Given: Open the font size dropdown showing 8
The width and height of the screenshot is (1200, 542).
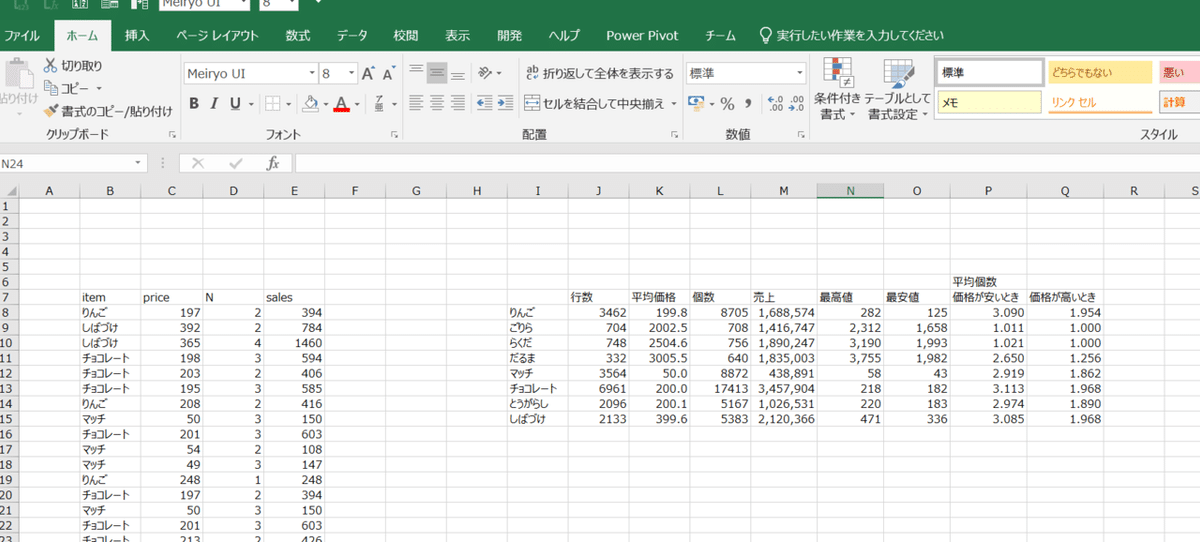Looking at the screenshot, I should 351,74.
